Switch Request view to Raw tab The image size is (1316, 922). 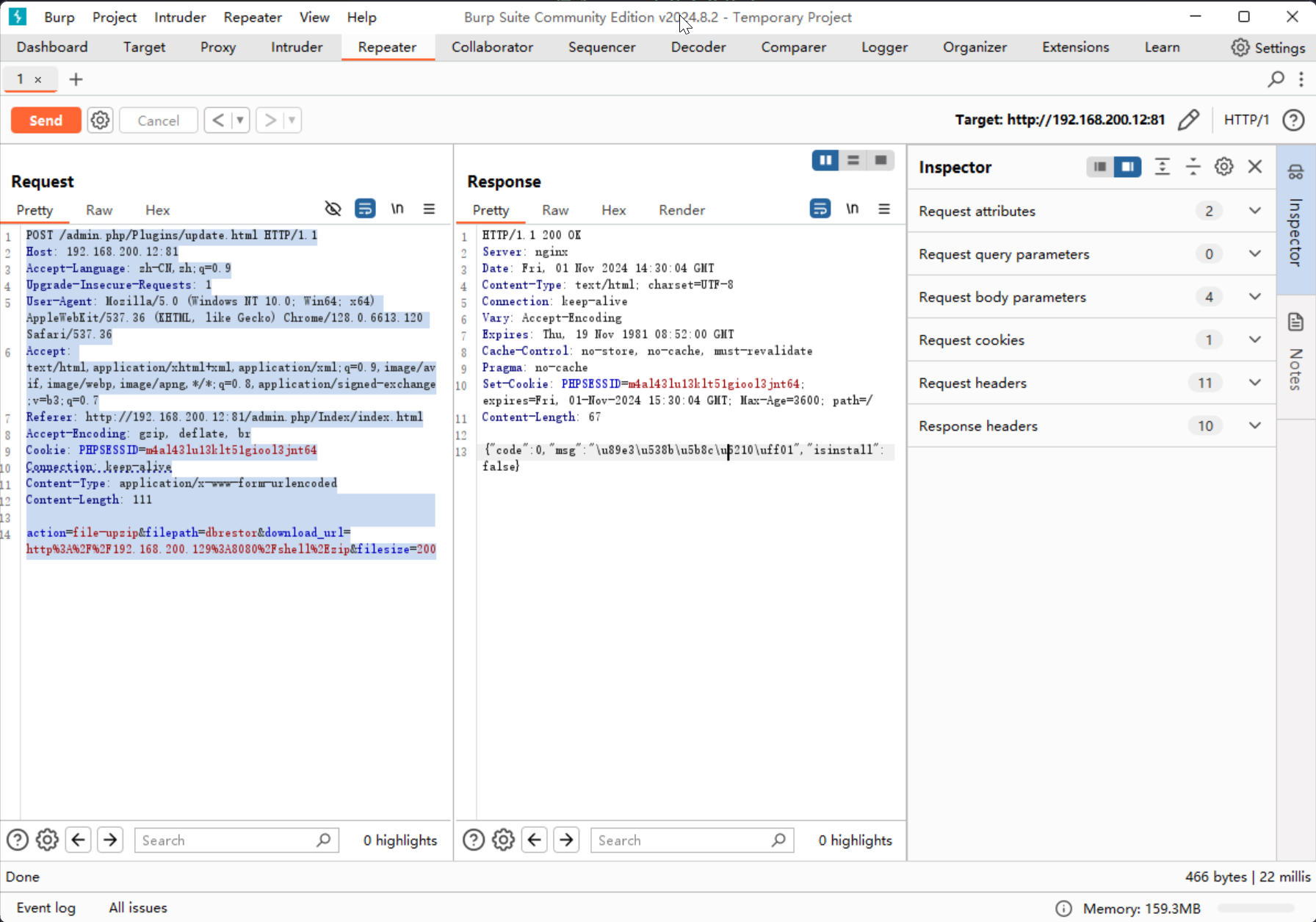point(99,210)
